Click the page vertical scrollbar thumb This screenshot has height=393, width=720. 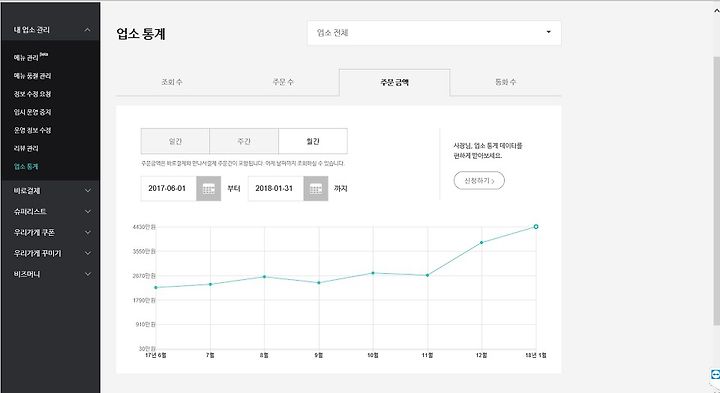click(716, 191)
